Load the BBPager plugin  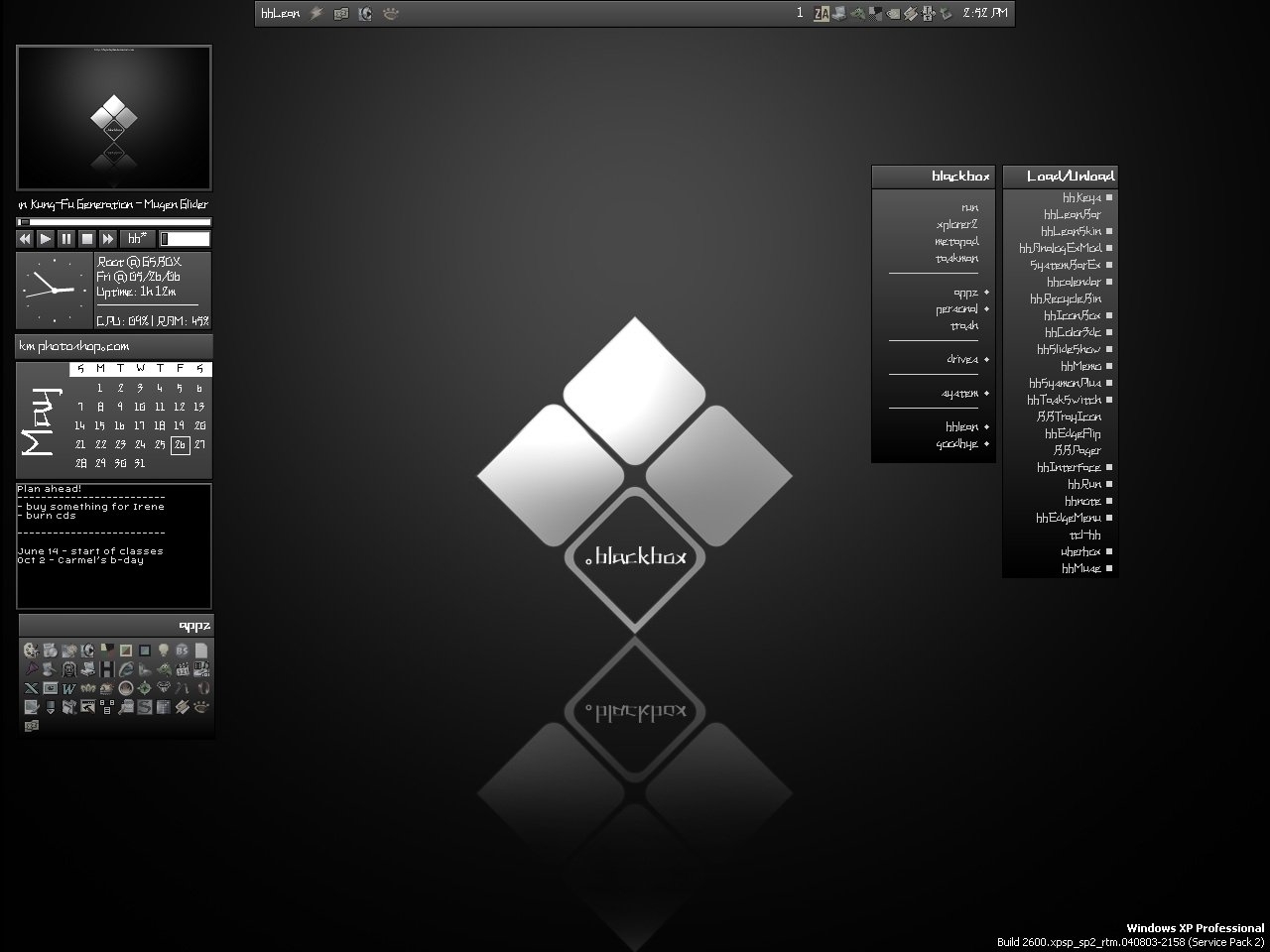(1061, 450)
